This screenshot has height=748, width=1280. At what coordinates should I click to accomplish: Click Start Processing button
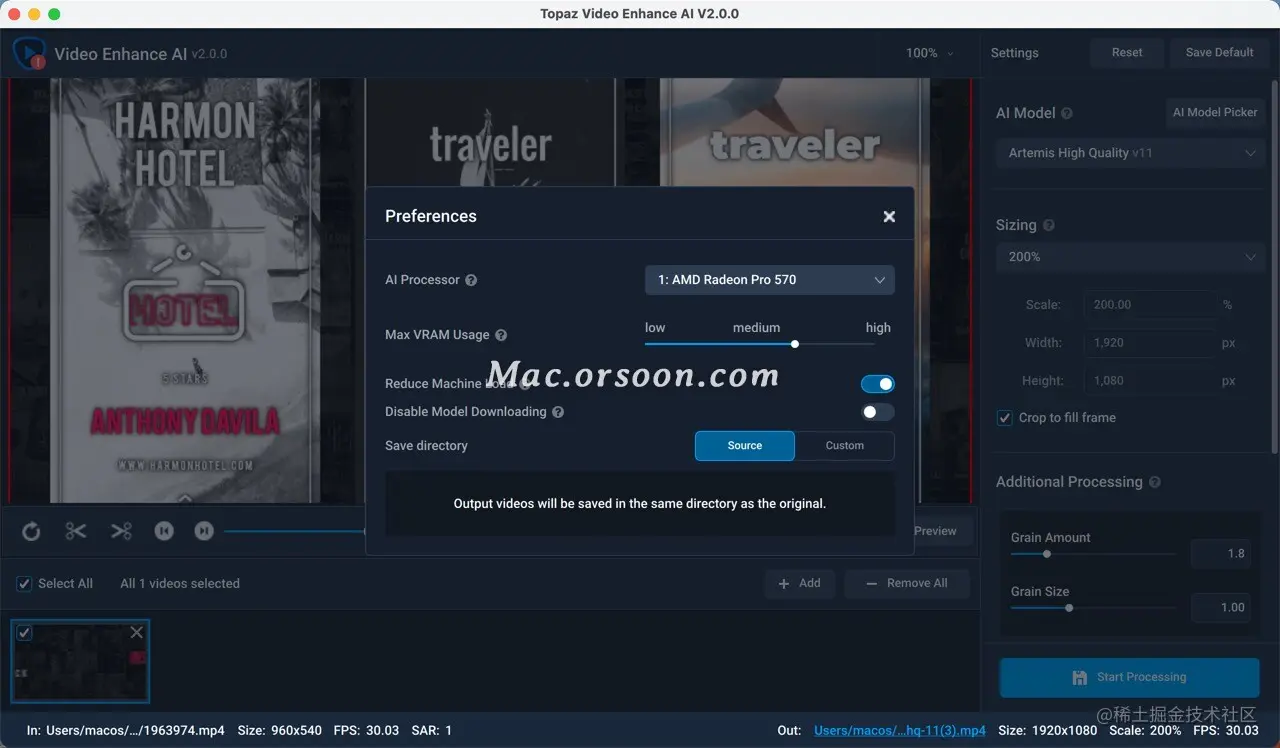(1129, 677)
